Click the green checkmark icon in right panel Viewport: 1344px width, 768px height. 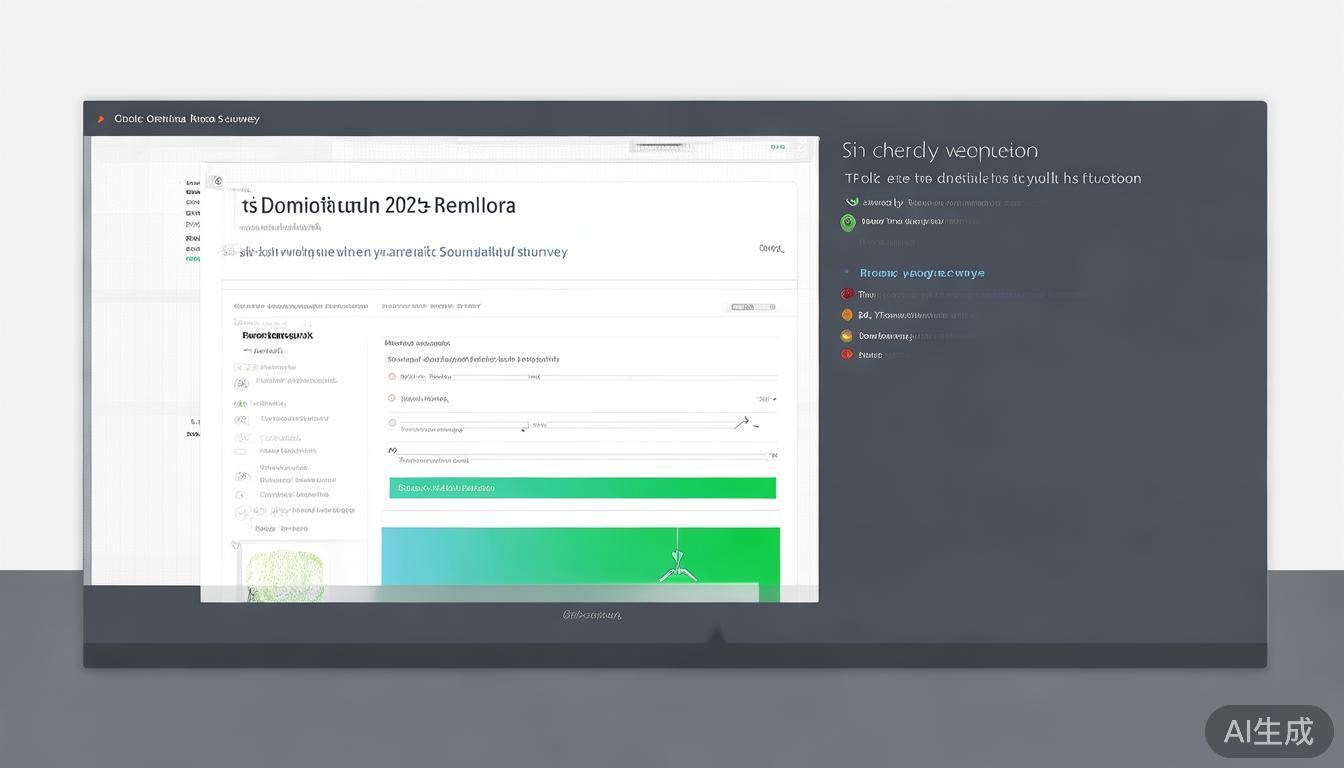(852, 202)
